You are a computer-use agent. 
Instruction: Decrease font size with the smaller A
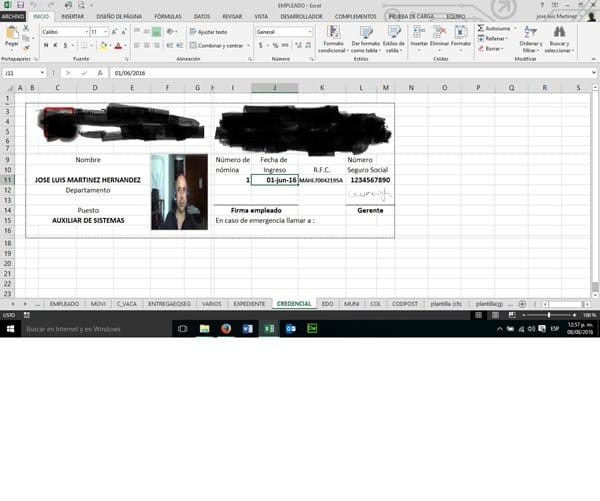tap(124, 32)
